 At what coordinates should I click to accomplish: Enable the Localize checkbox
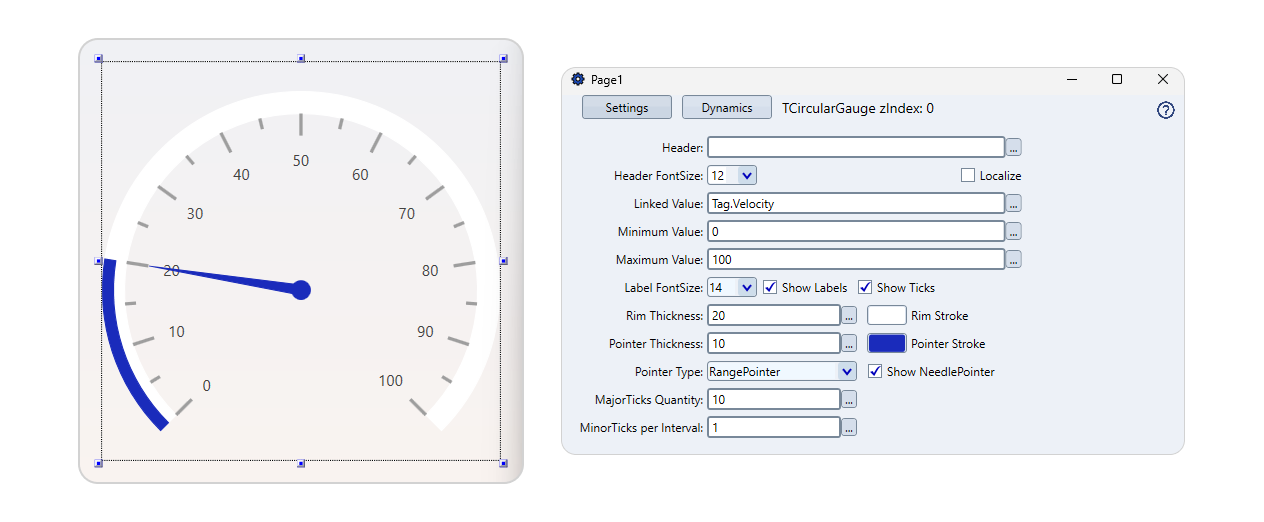[x=967, y=176]
